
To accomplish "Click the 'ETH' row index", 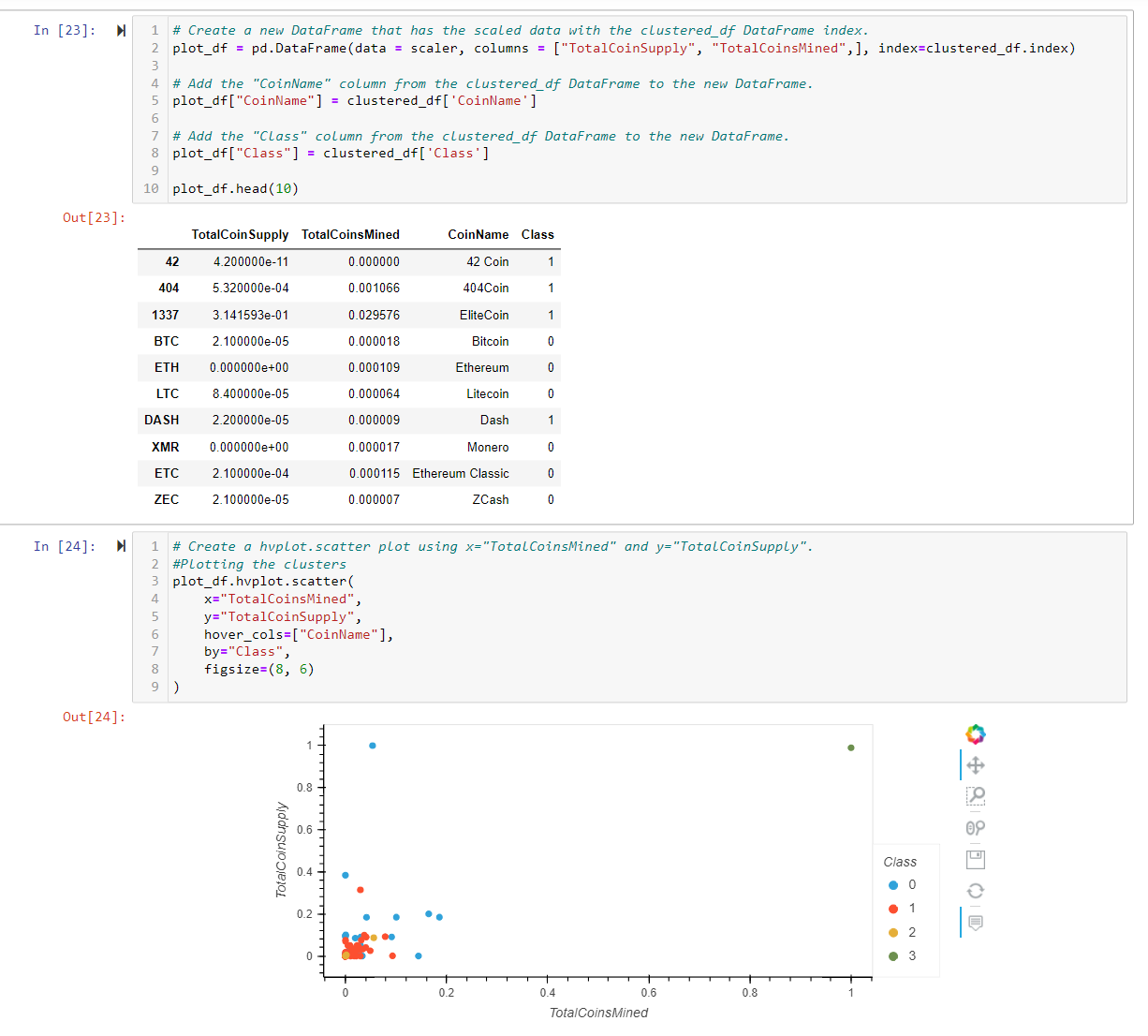I will [167, 368].
